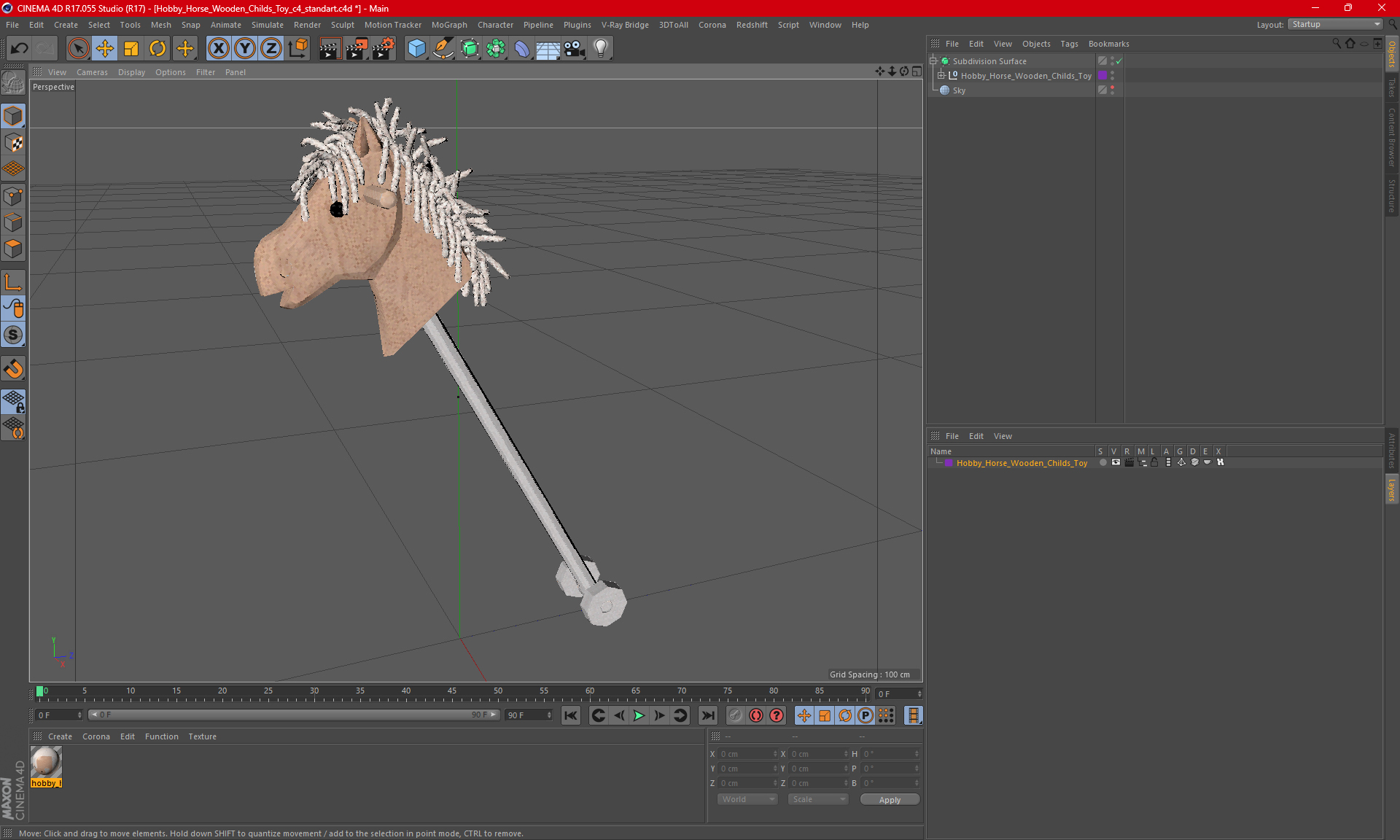Open the Scale mode dropdown
Image resolution: width=1400 pixels, height=840 pixels.
click(818, 799)
